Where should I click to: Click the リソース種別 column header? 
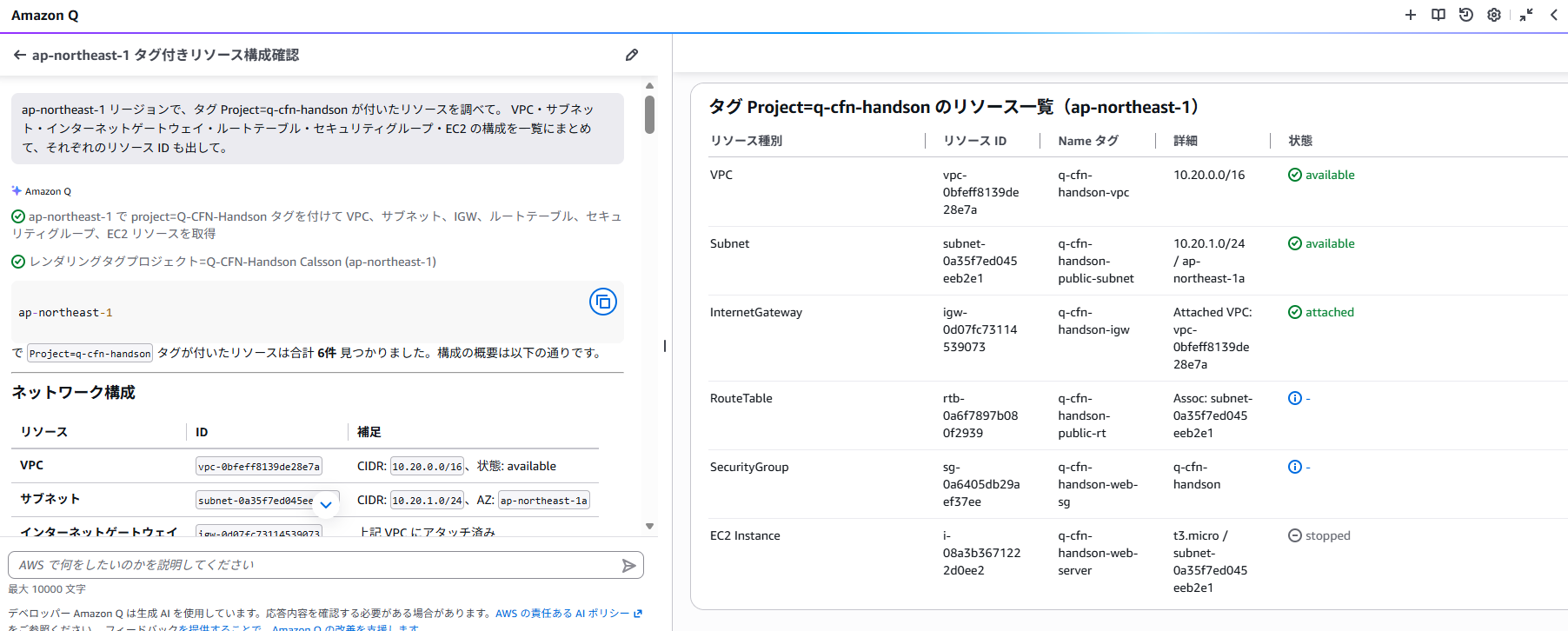(x=746, y=141)
